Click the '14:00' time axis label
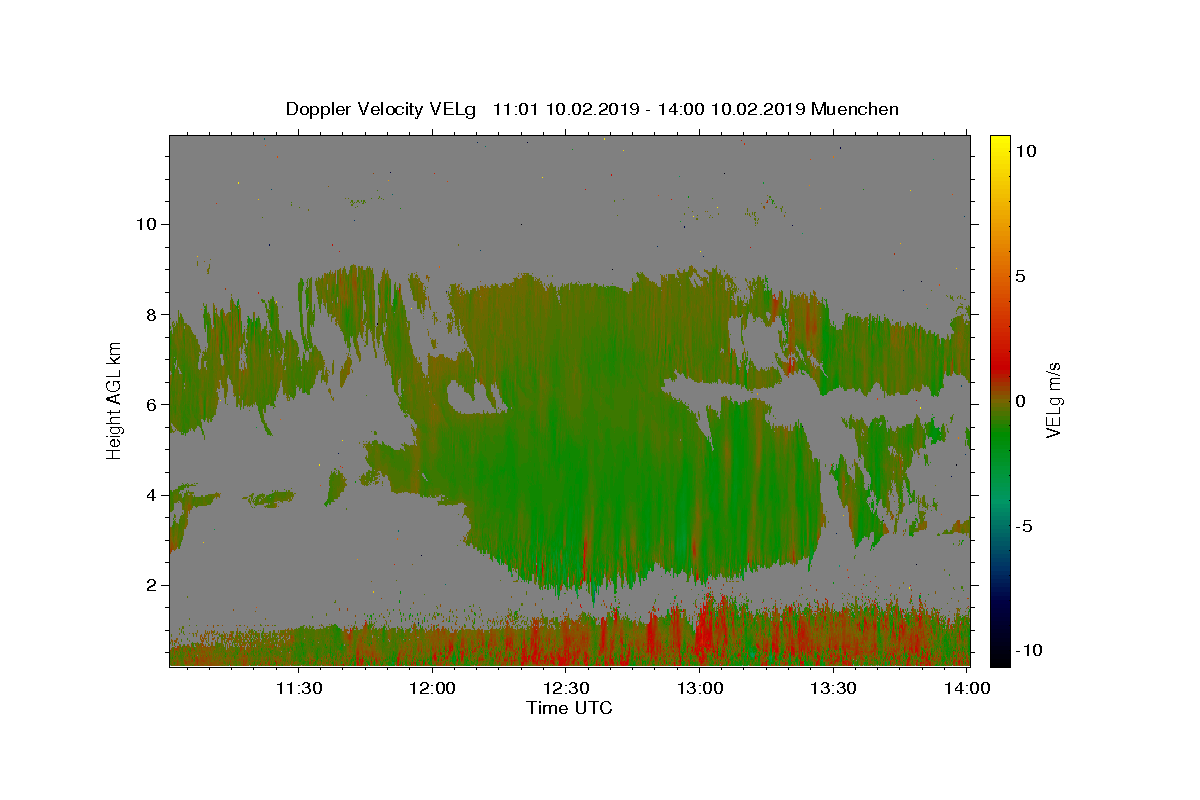The width and height of the screenshot is (1200, 800). (x=967, y=688)
